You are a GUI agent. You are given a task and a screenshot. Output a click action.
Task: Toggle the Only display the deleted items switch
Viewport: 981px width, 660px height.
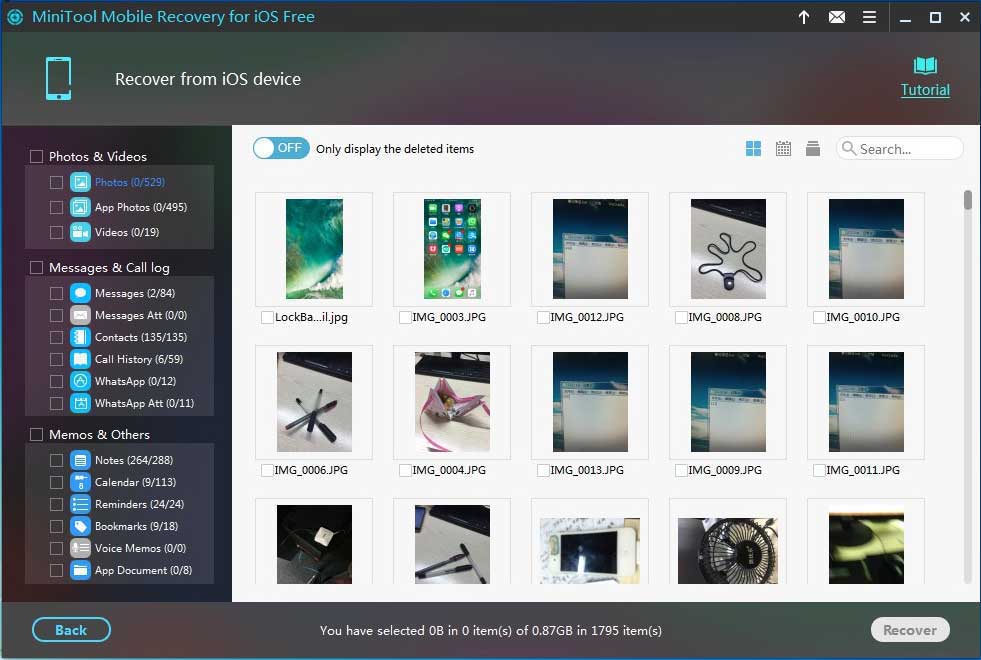pyautogui.click(x=280, y=147)
